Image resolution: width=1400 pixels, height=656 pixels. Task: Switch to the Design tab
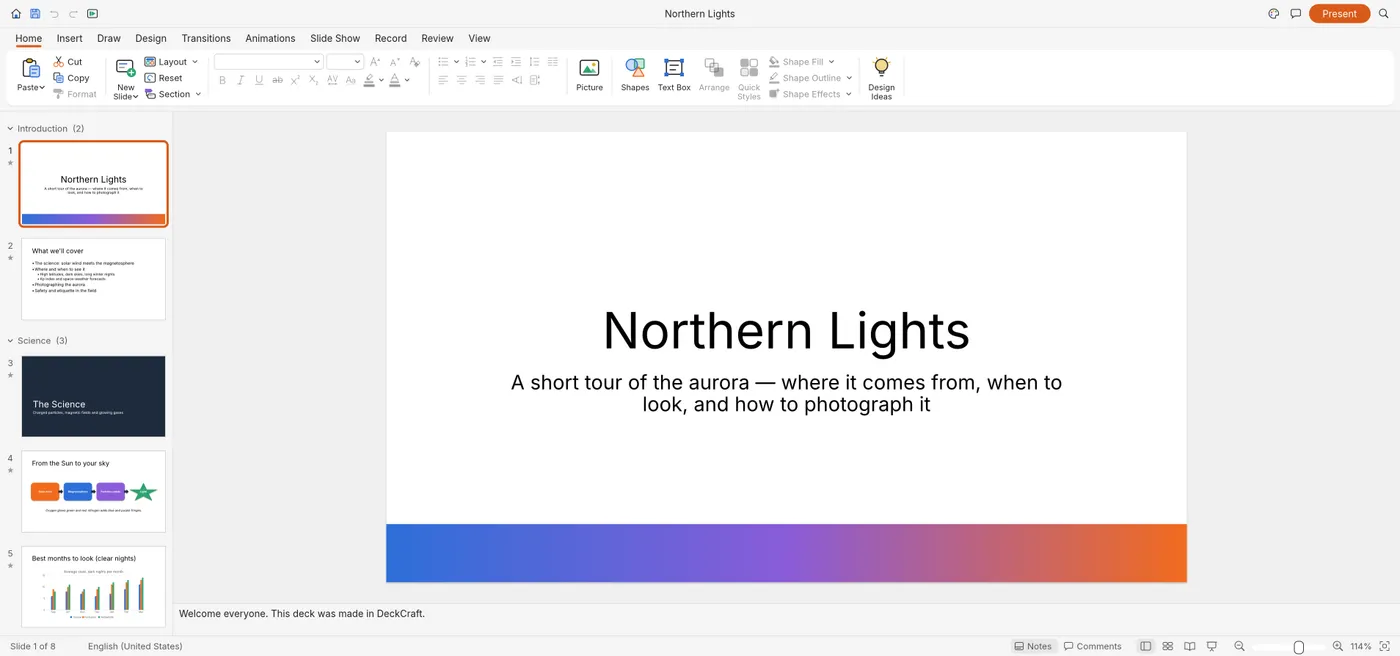151,38
